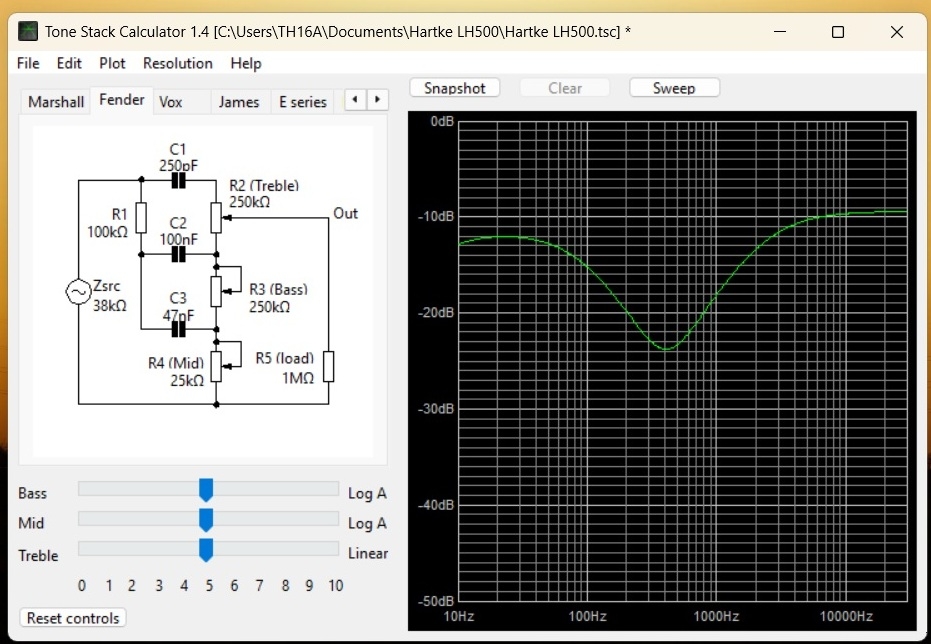
Task: Click the C1 250pF capacitor symbol
Action: pyautogui.click(x=178, y=180)
